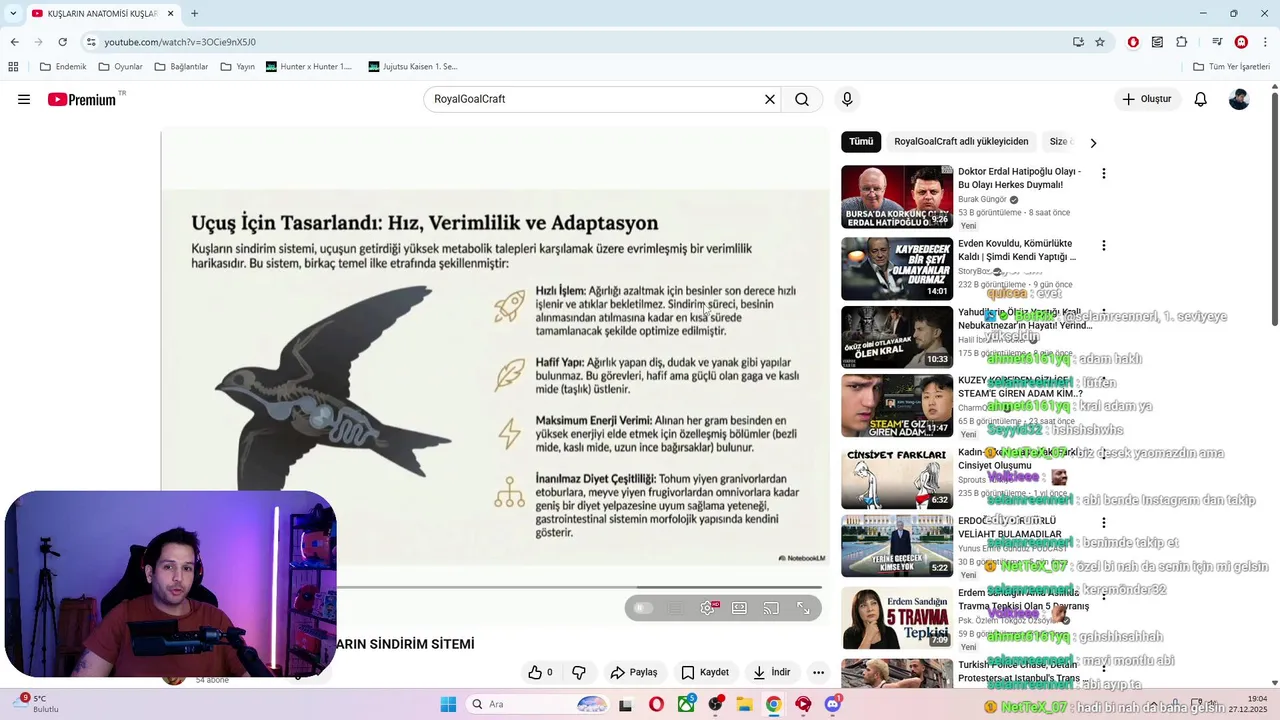Open Endemik bookmark folder

coord(63,67)
